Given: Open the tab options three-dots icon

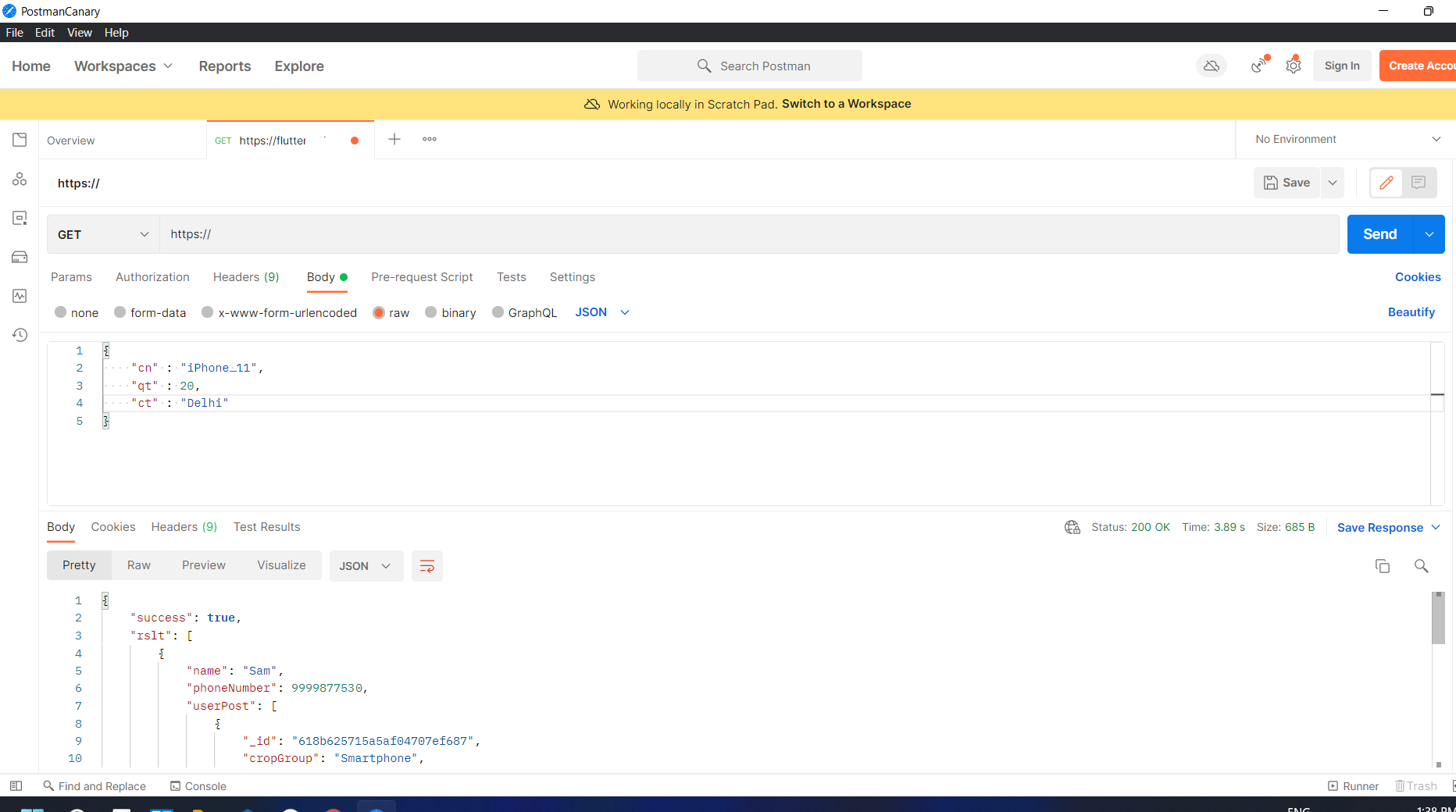Looking at the screenshot, I should (430, 139).
